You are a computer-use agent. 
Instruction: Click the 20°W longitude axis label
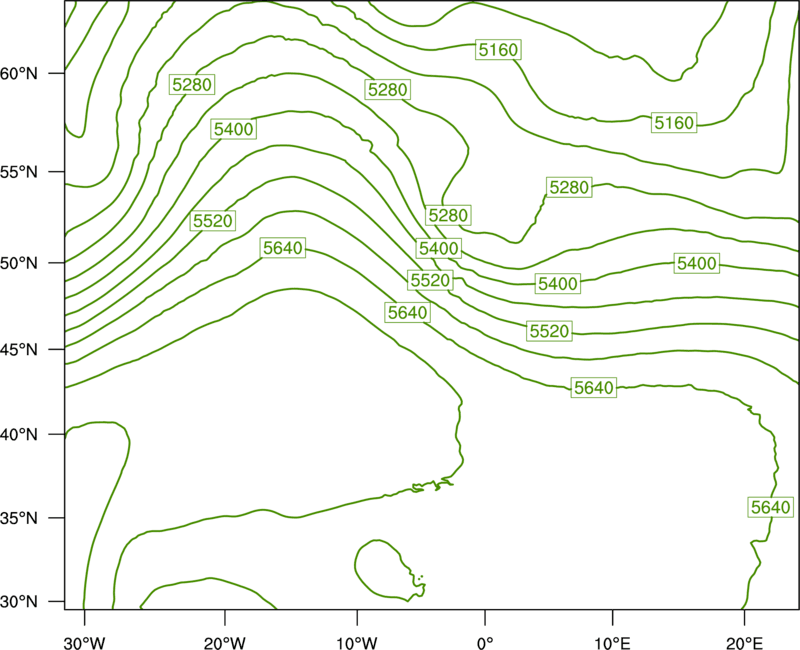(224, 643)
